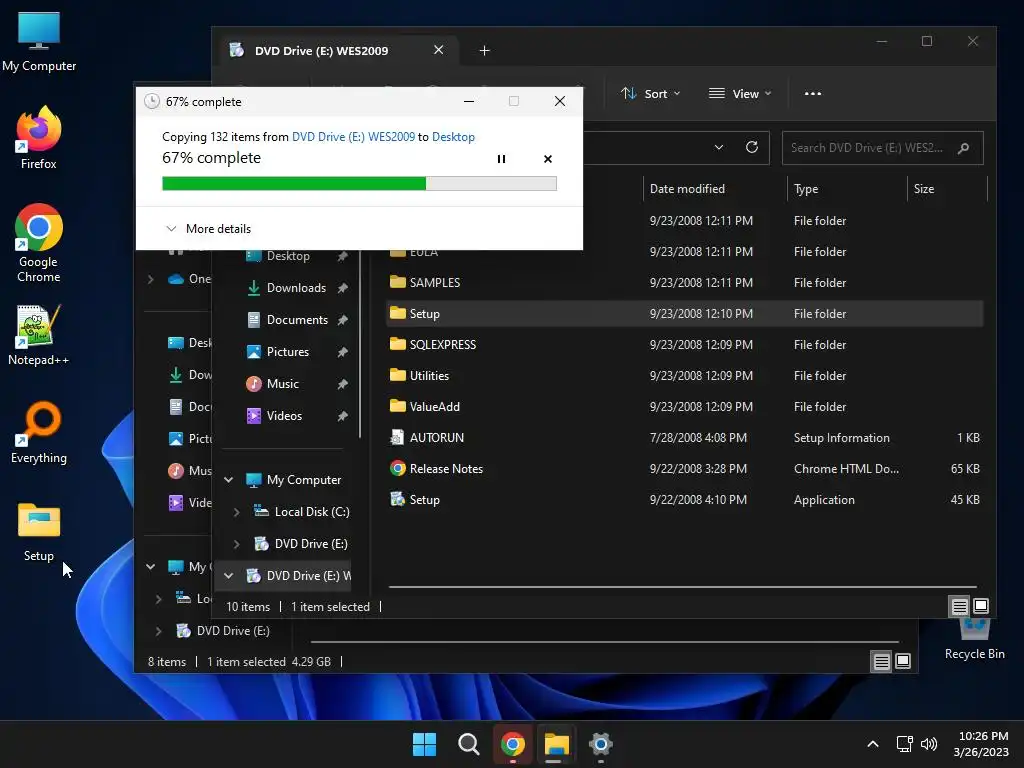
Task: Select the Setup application file
Action: click(684, 500)
